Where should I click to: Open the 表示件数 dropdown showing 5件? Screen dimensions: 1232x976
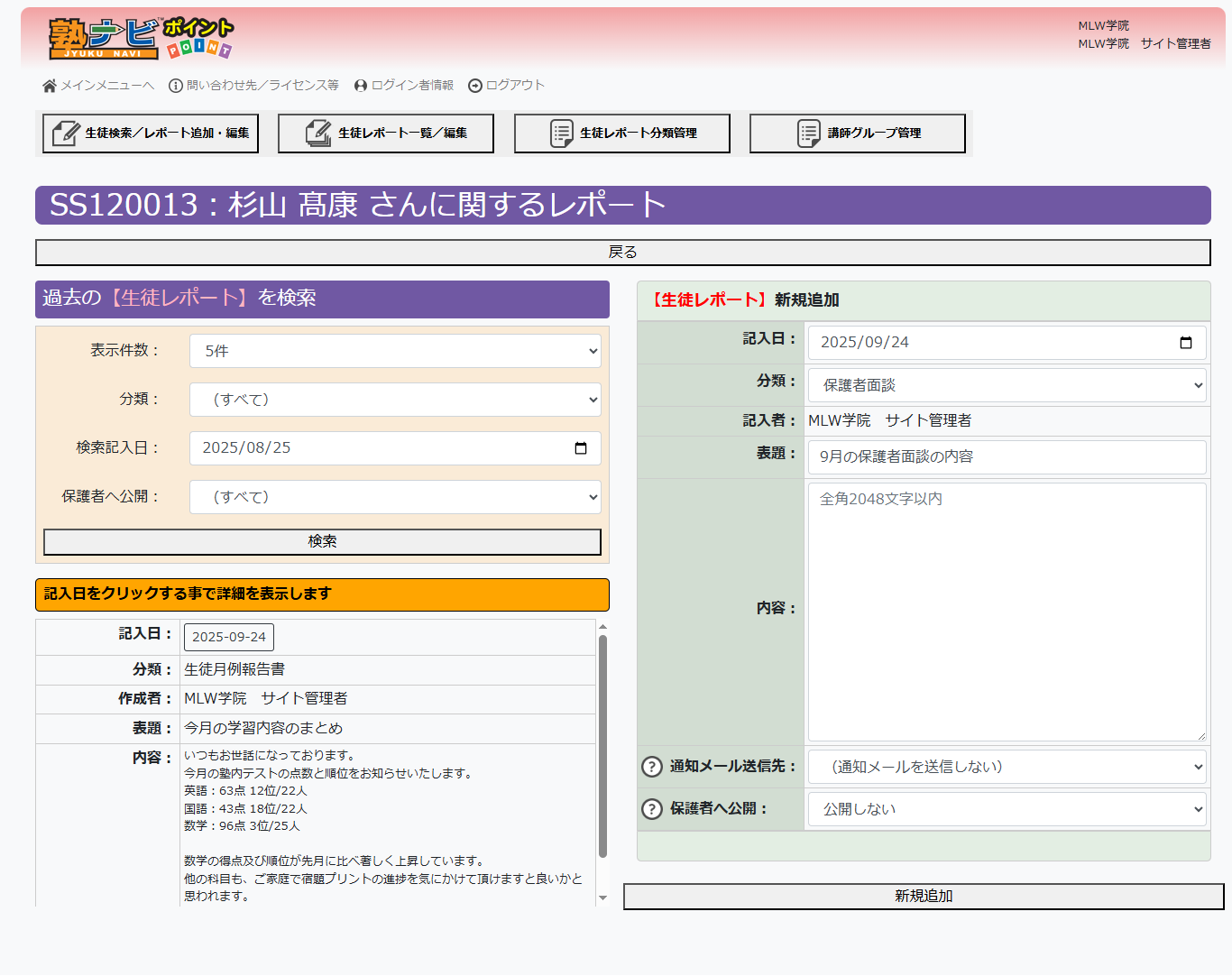[x=395, y=351]
